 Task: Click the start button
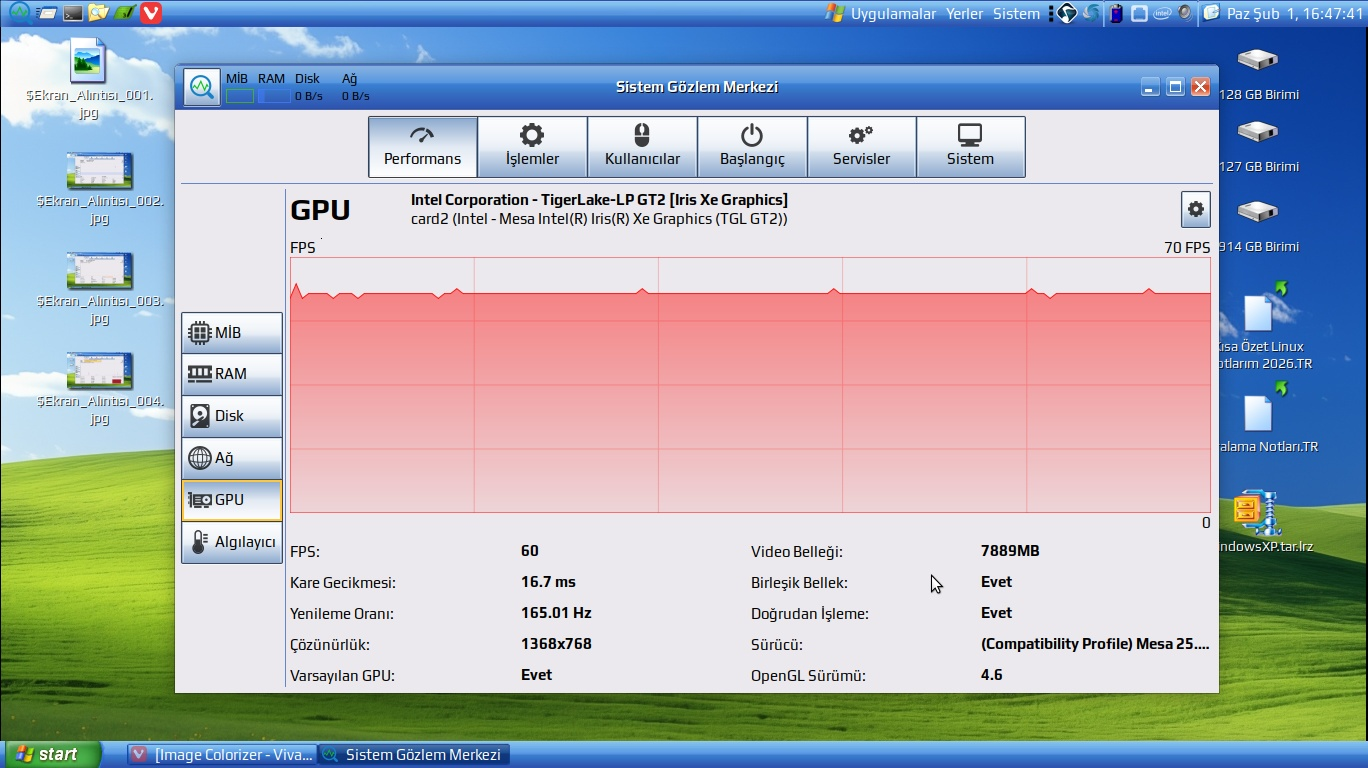pyautogui.click(x=54, y=754)
